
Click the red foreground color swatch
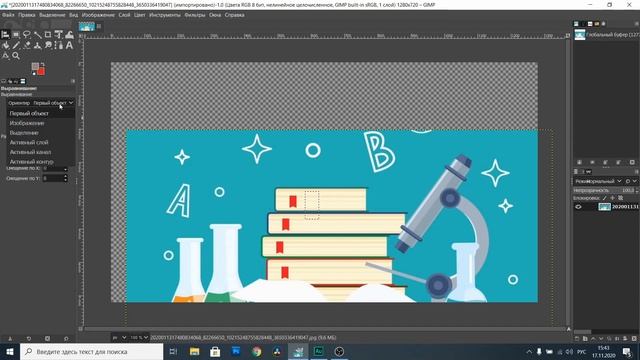click(x=41, y=71)
